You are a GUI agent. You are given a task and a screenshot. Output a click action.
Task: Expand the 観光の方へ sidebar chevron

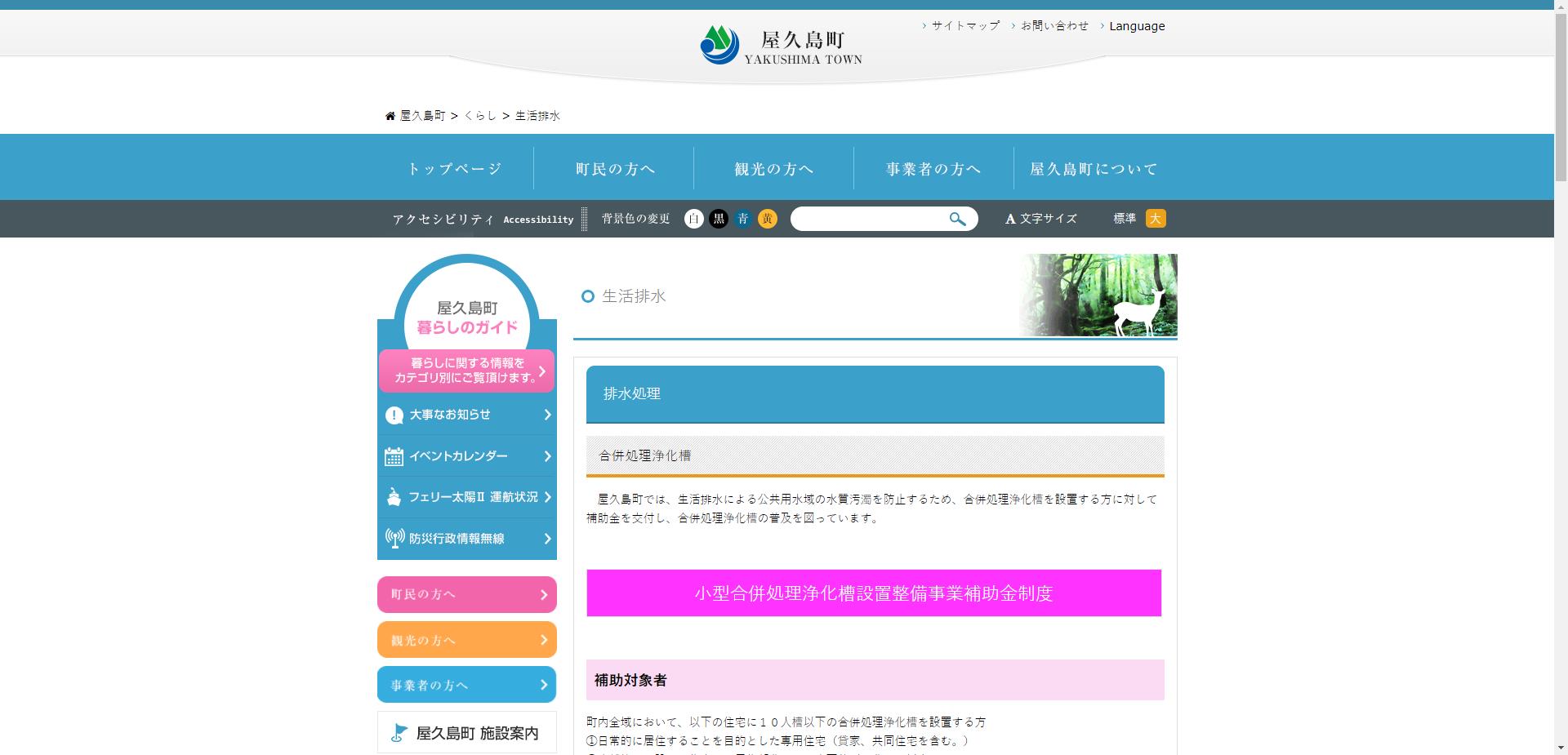tap(546, 639)
